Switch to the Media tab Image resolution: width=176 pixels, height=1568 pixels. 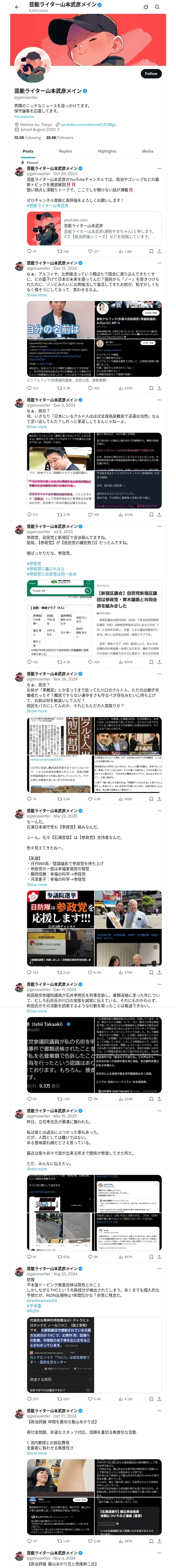pos(148,151)
